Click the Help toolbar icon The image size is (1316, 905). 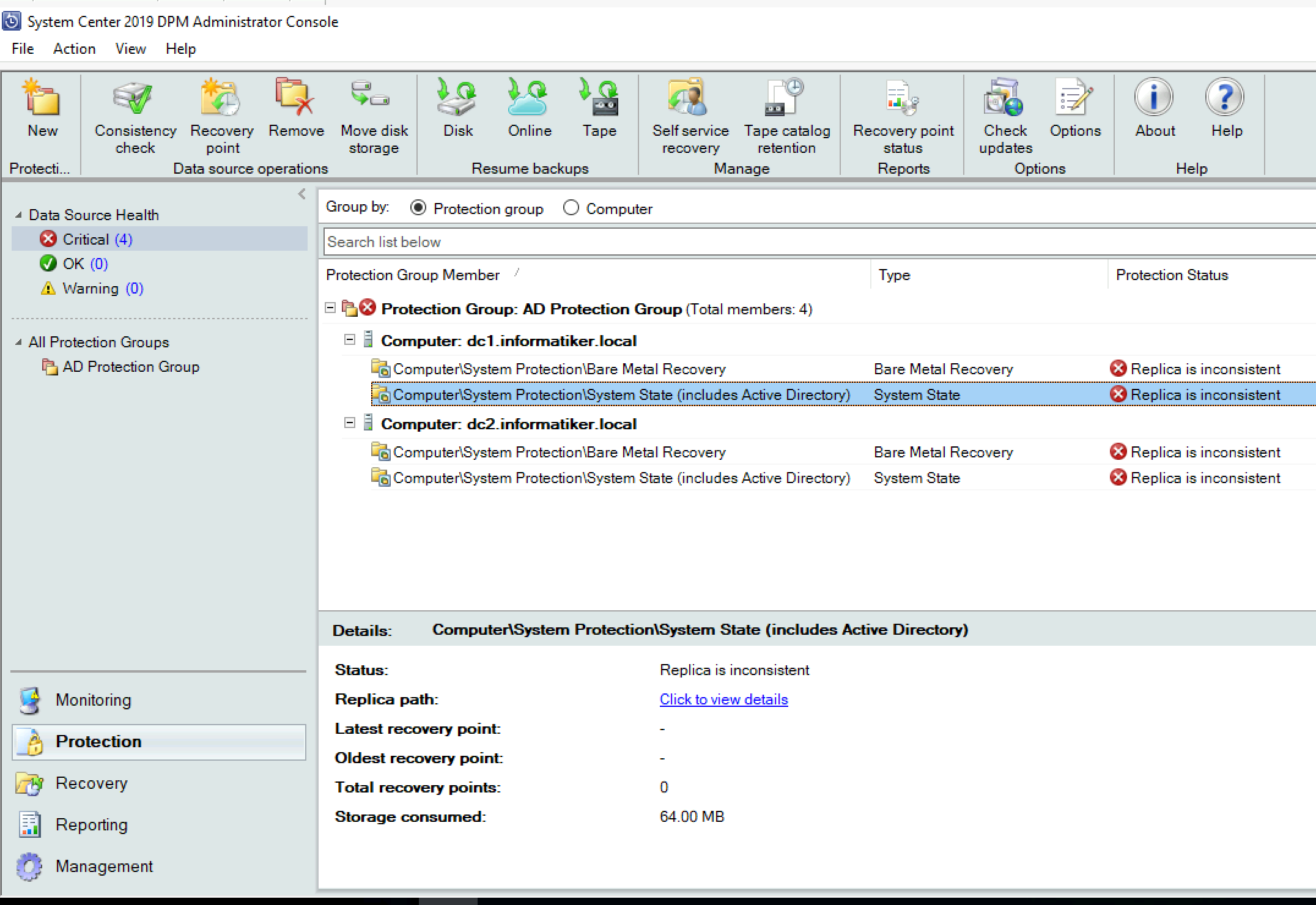point(1226,109)
